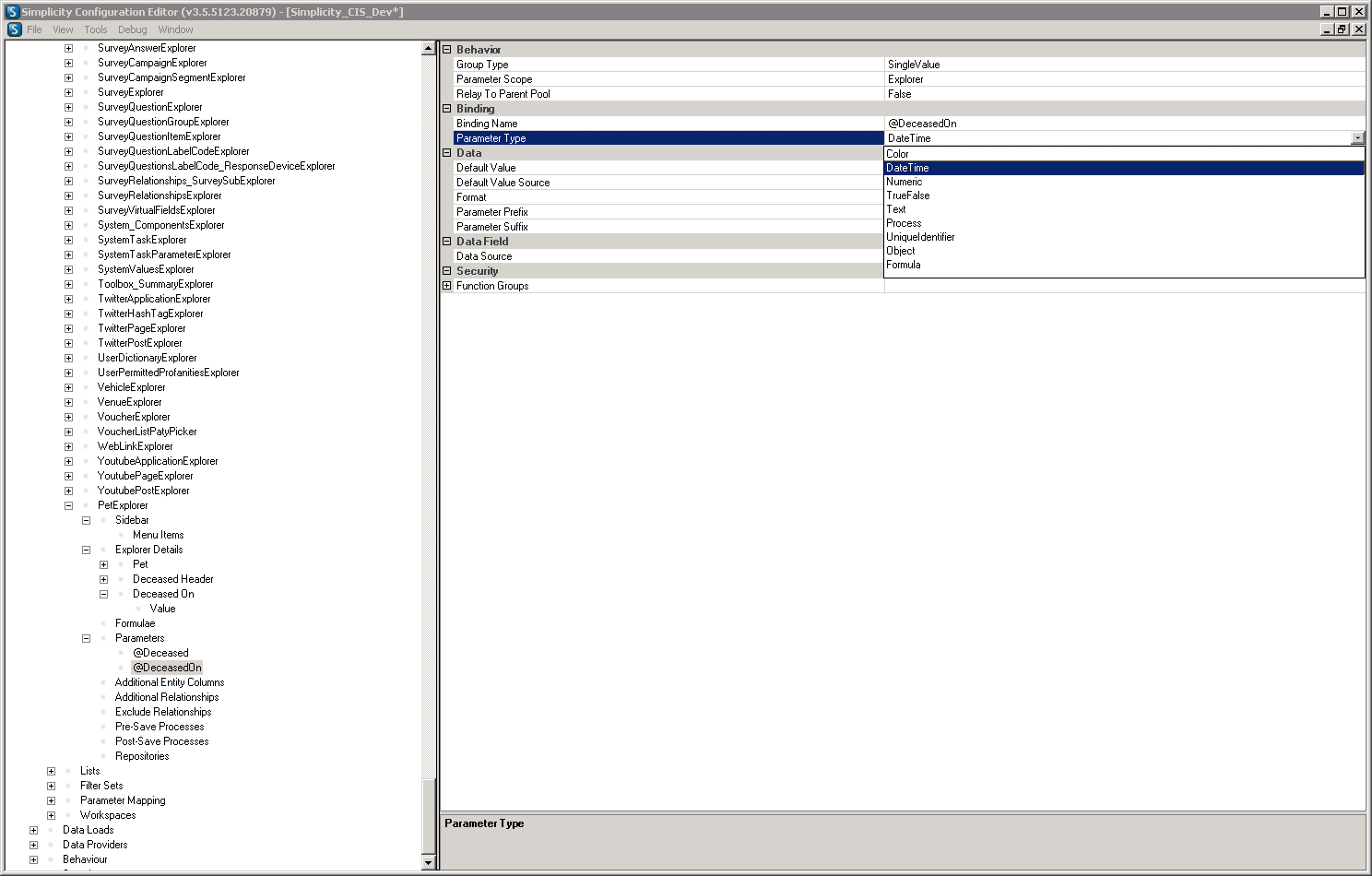
Task: Select the Formulae tree node
Action: pos(135,623)
